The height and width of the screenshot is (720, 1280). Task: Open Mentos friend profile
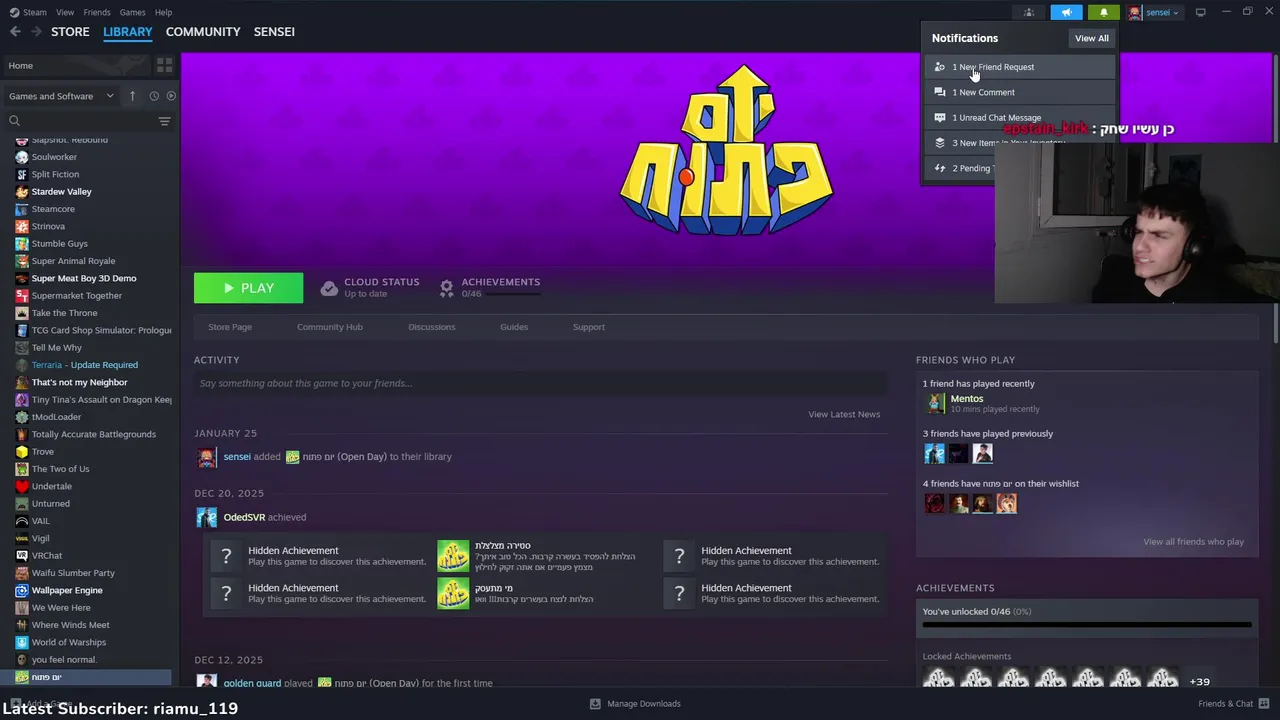pos(966,399)
